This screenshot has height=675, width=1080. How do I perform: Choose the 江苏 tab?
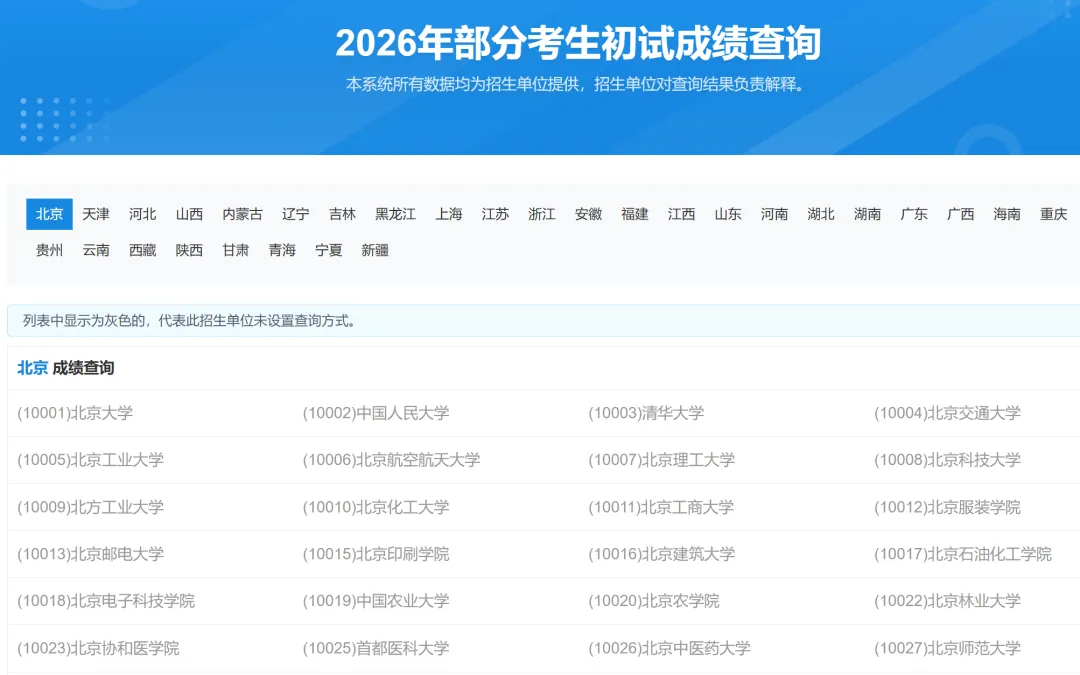tap(495, 214)
